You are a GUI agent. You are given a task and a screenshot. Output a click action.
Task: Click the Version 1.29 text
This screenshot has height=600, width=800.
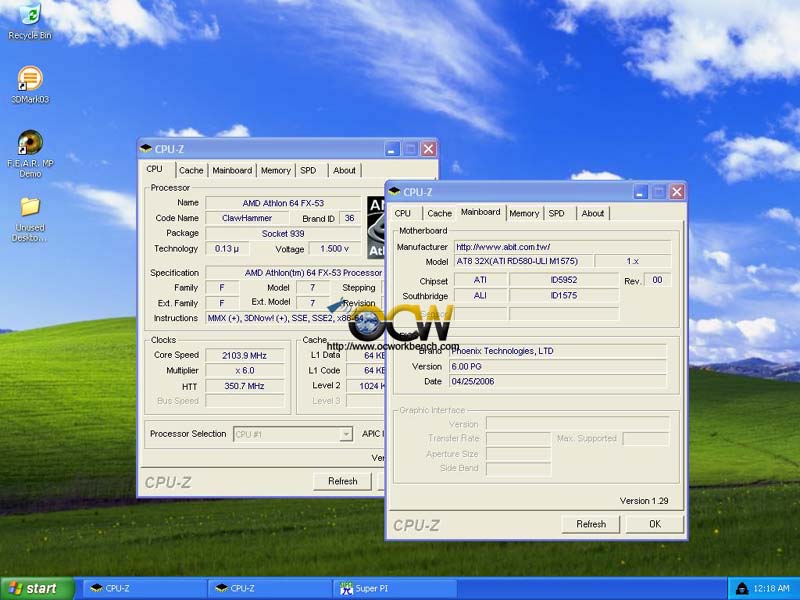[x=644, y=501]
